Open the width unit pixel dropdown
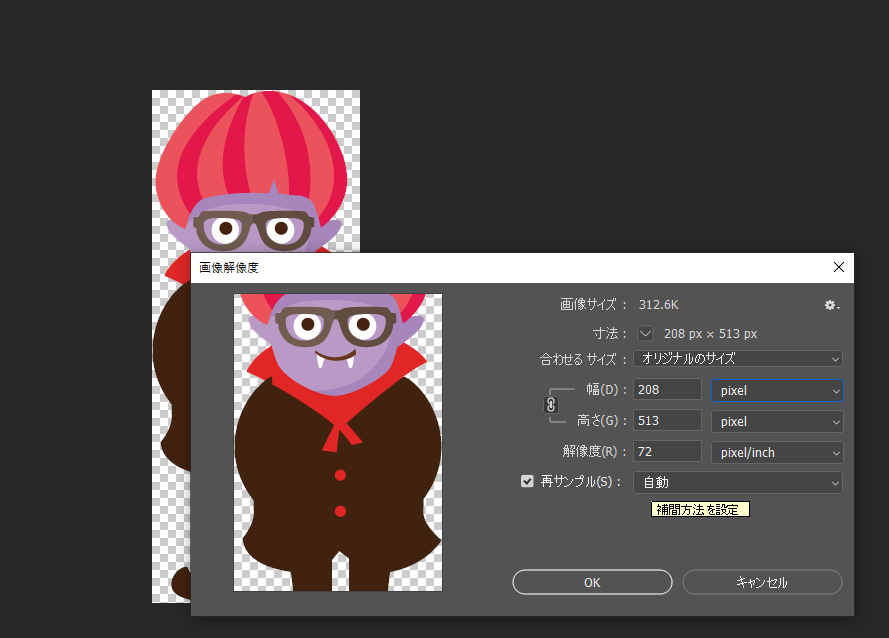The width and height of the screenshot is (889, 638). (776, 391)
